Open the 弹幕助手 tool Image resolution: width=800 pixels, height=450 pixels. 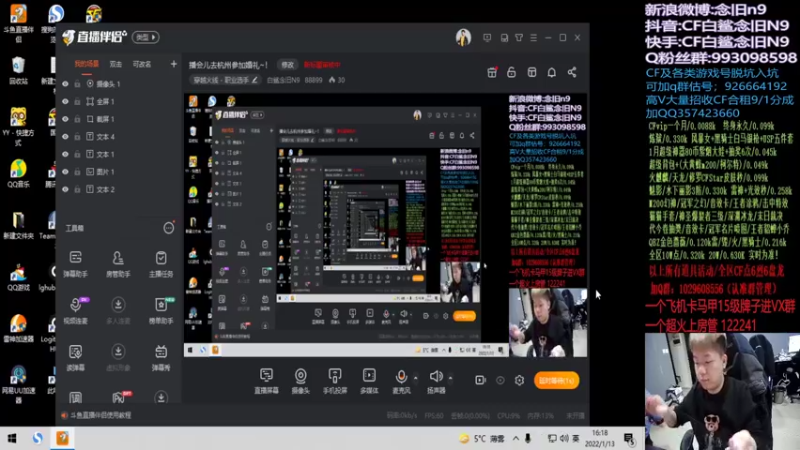pyautogui.click(x=76, y=264)
